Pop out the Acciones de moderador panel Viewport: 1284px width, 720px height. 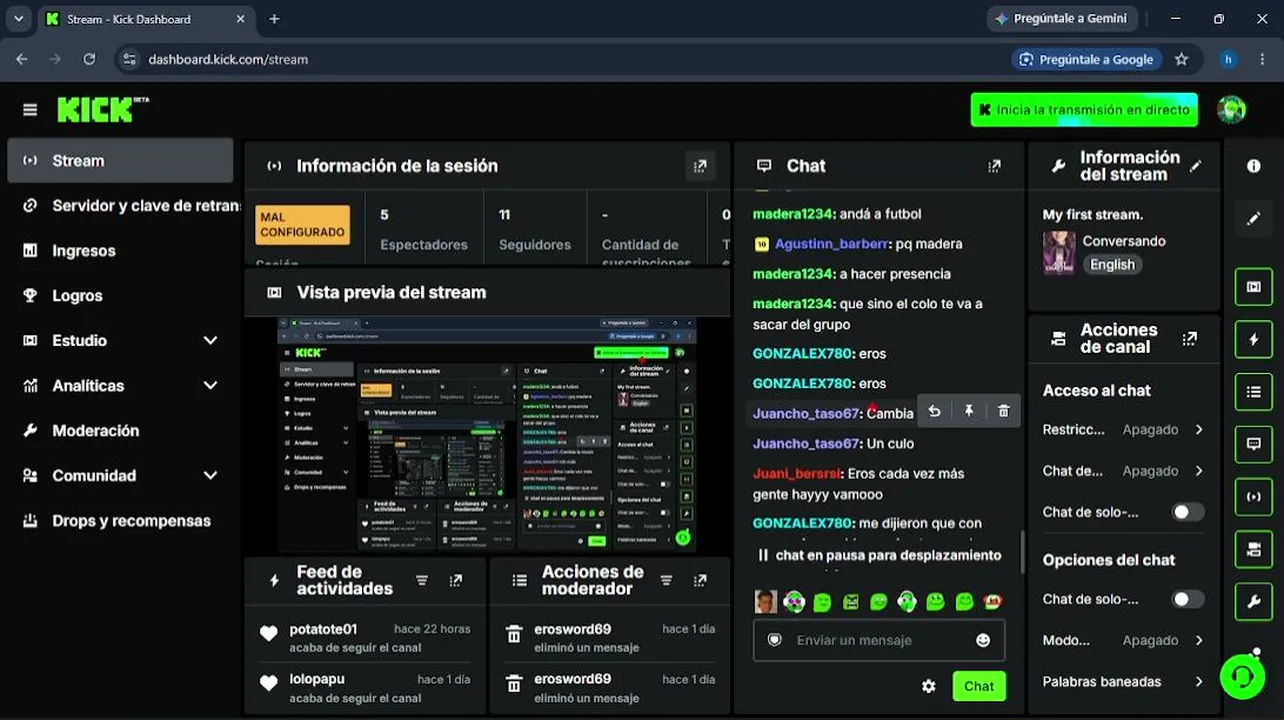tap(700, 580)
